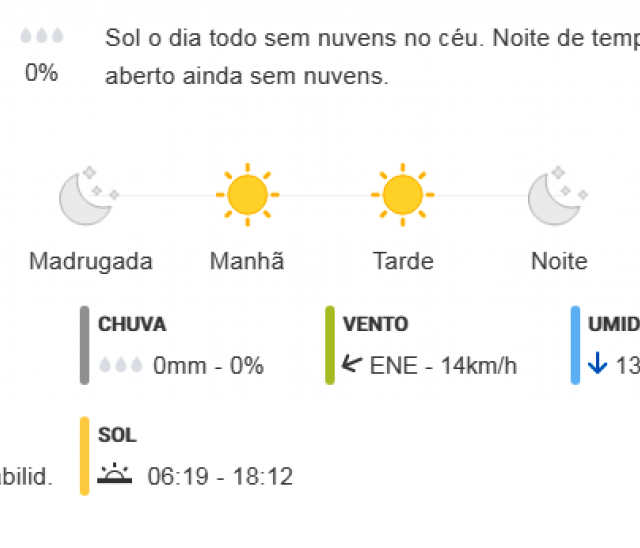Click the rain drops icon in Chuva panel
640x548 pixels.
121,365
